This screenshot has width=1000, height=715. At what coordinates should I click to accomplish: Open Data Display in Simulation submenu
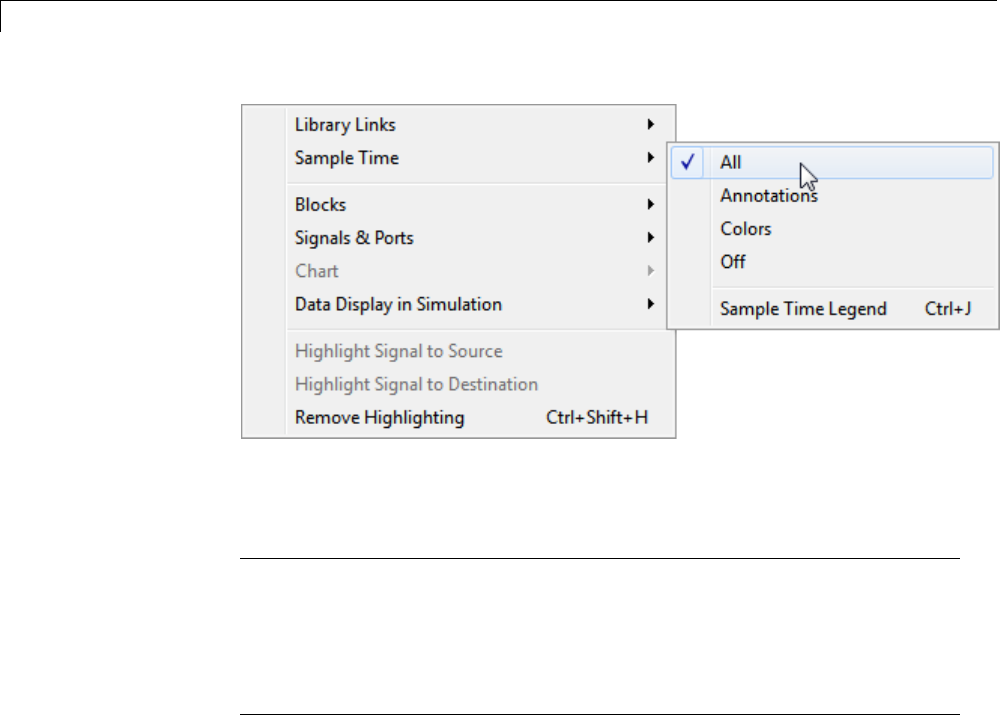[x=398, y=304]
